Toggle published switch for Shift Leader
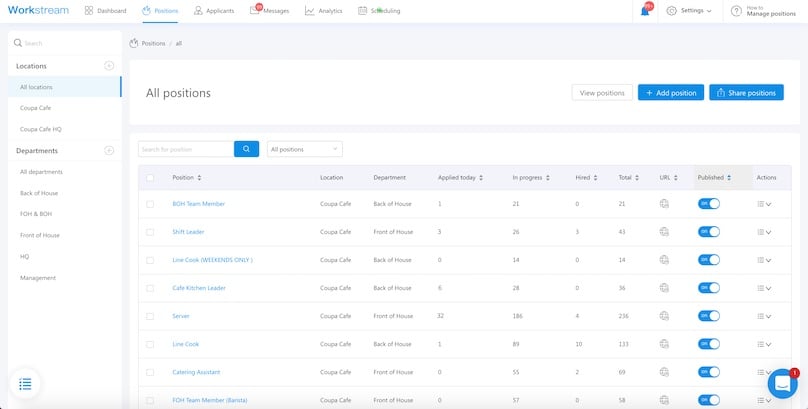This screenshot has height=409, width=808. pos(708,232)
